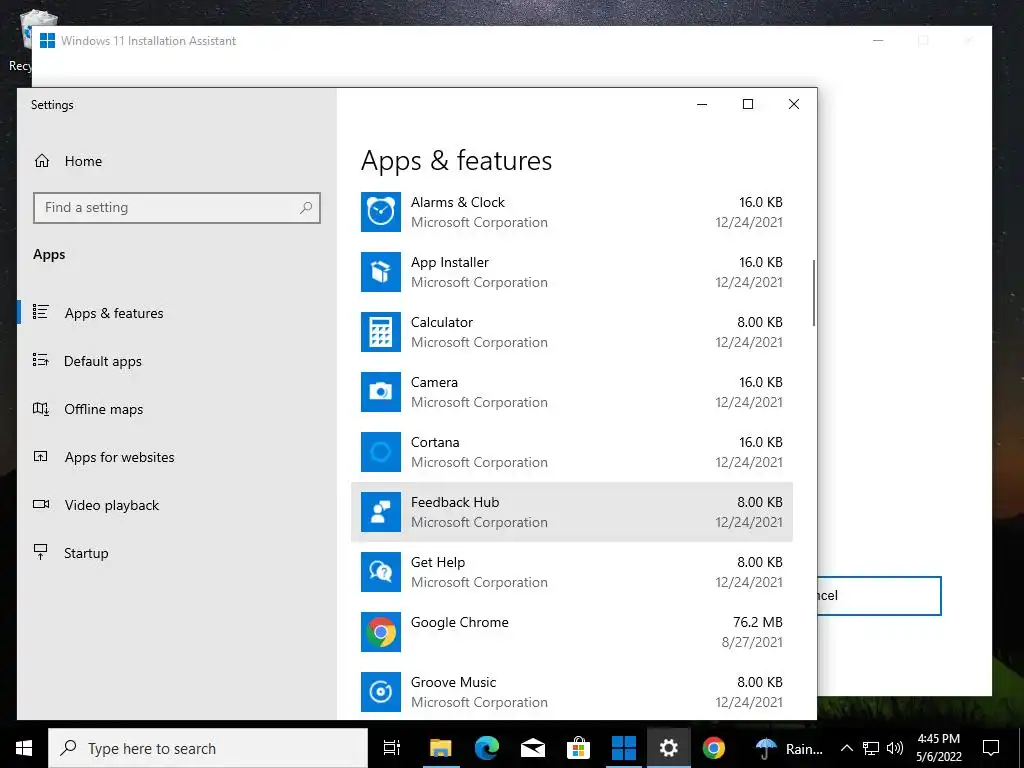Select the App Installer entry name
Screen dimensions: 1024x768
tap(450, 263)
